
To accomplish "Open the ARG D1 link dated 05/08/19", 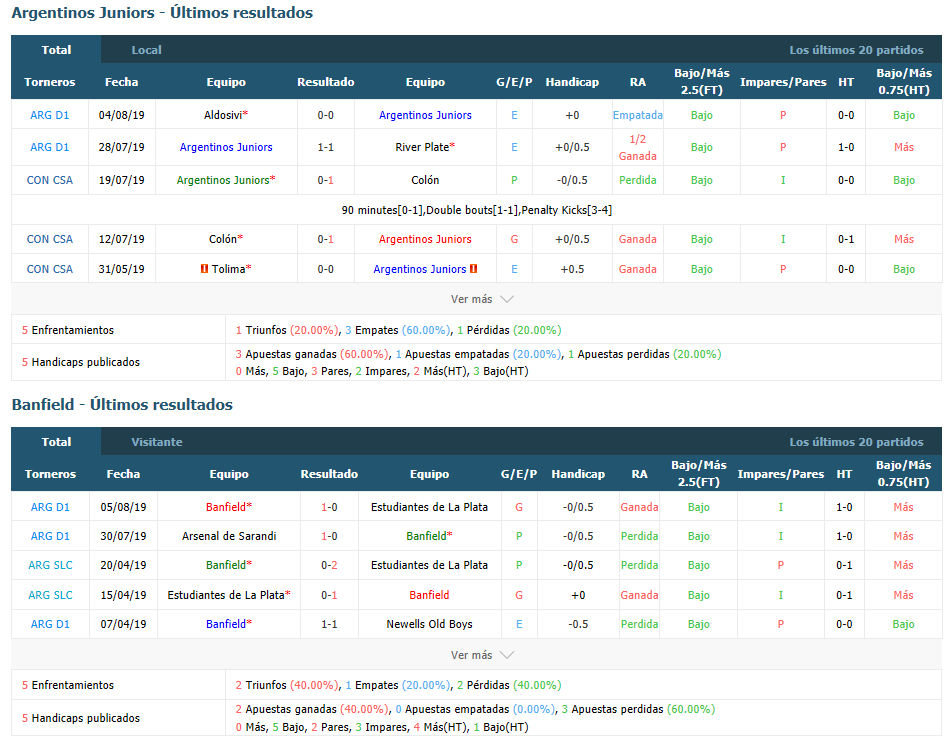I will [50, 507].
